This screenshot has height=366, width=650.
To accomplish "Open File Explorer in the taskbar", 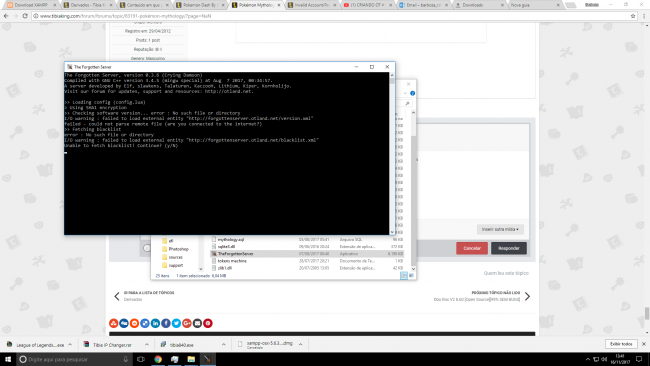I will [191, 359].
